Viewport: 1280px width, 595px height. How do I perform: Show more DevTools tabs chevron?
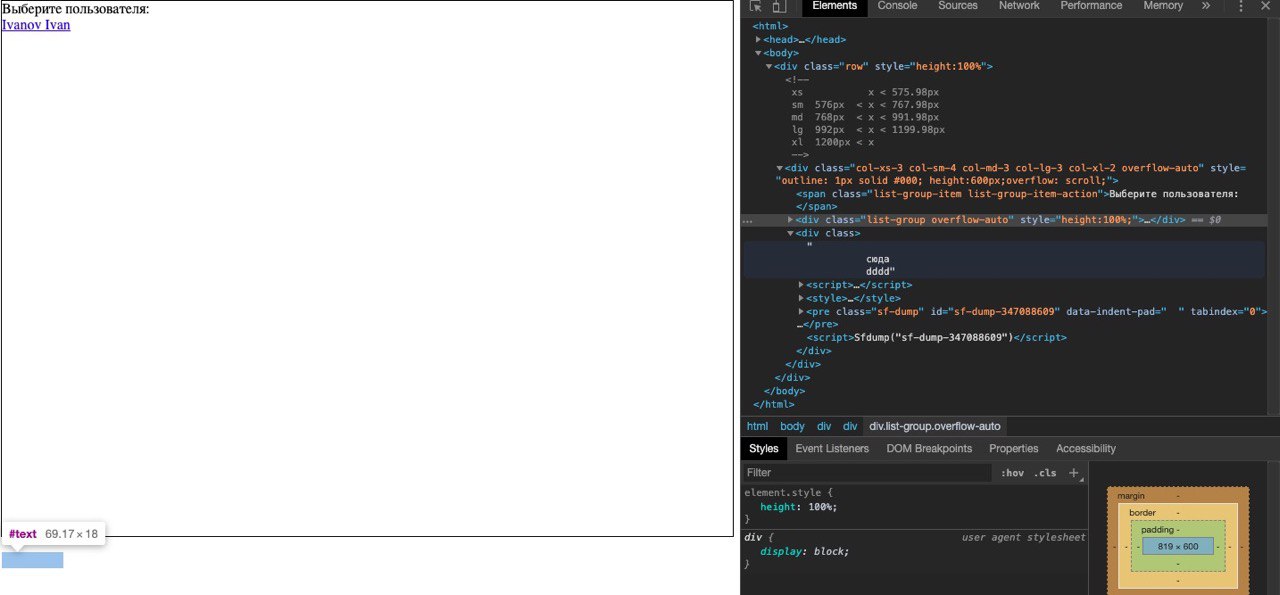pyautogui.click(x=1206, y=6)
